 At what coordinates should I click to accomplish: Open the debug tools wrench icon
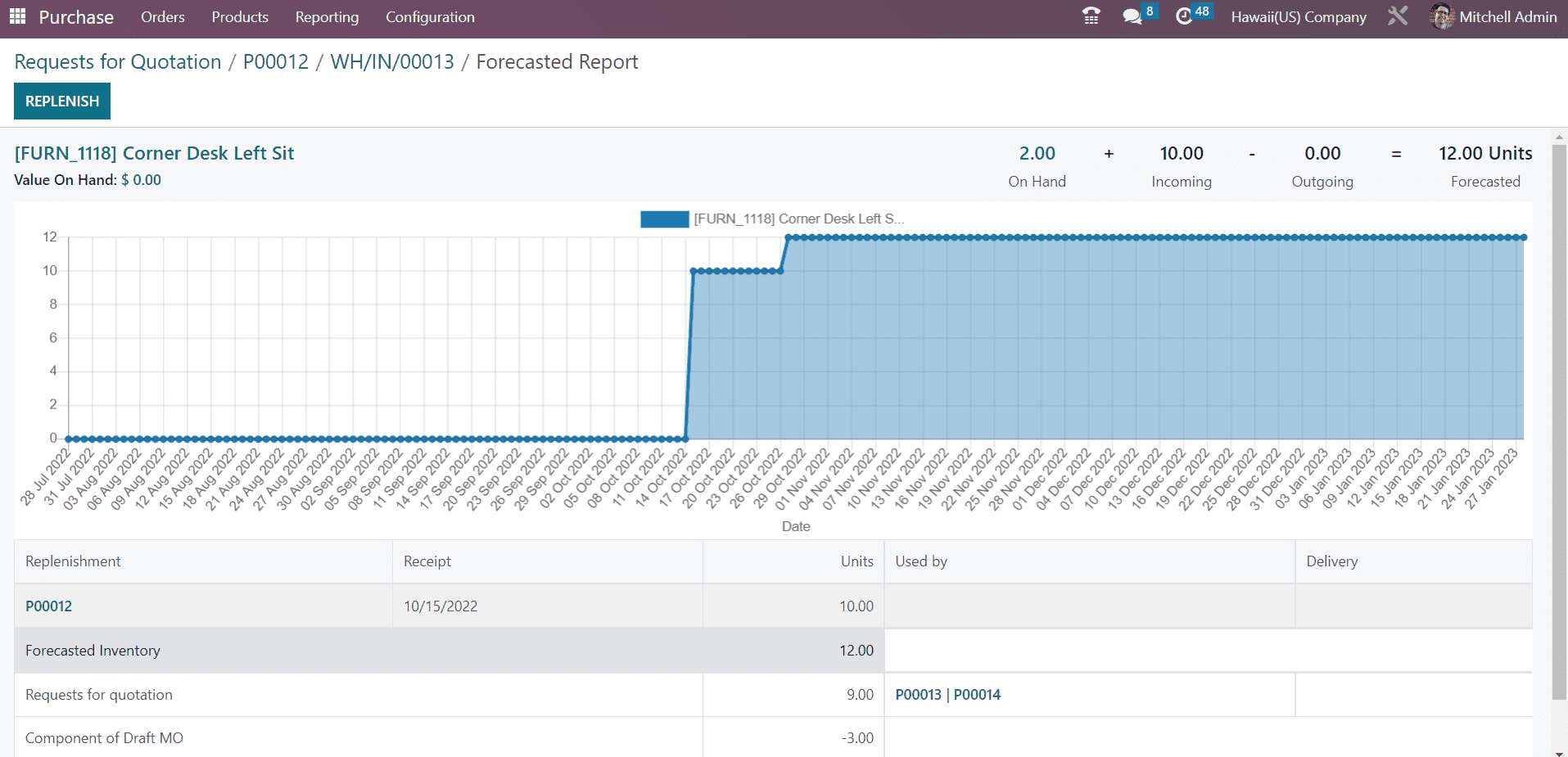[1398, 17]
